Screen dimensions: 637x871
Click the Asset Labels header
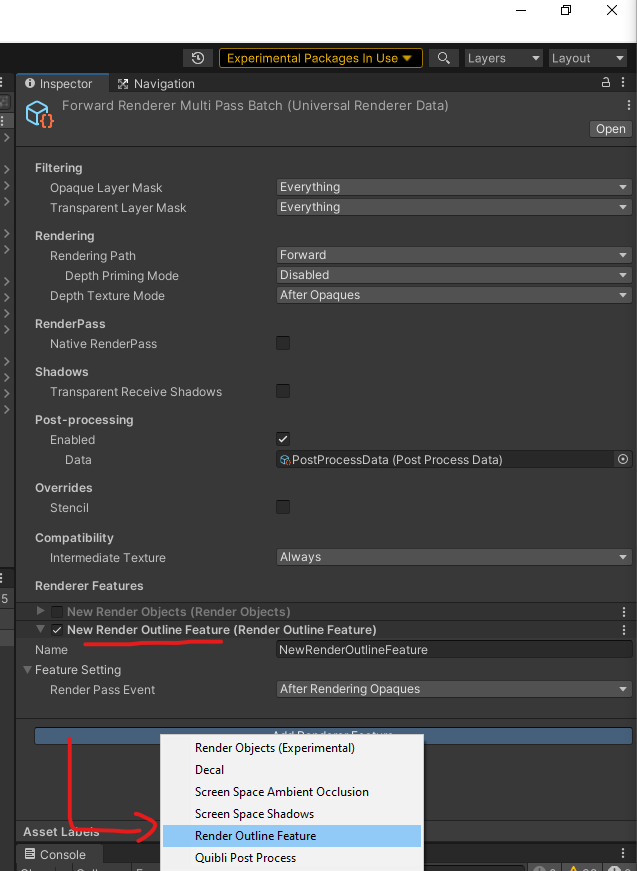pos(61,832)
